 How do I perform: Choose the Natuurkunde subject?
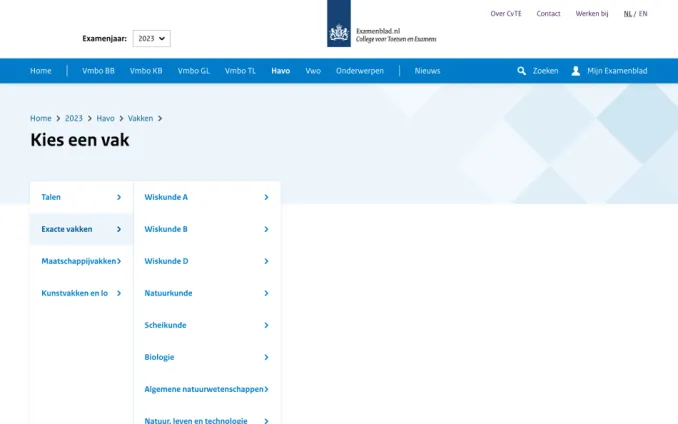206,293
